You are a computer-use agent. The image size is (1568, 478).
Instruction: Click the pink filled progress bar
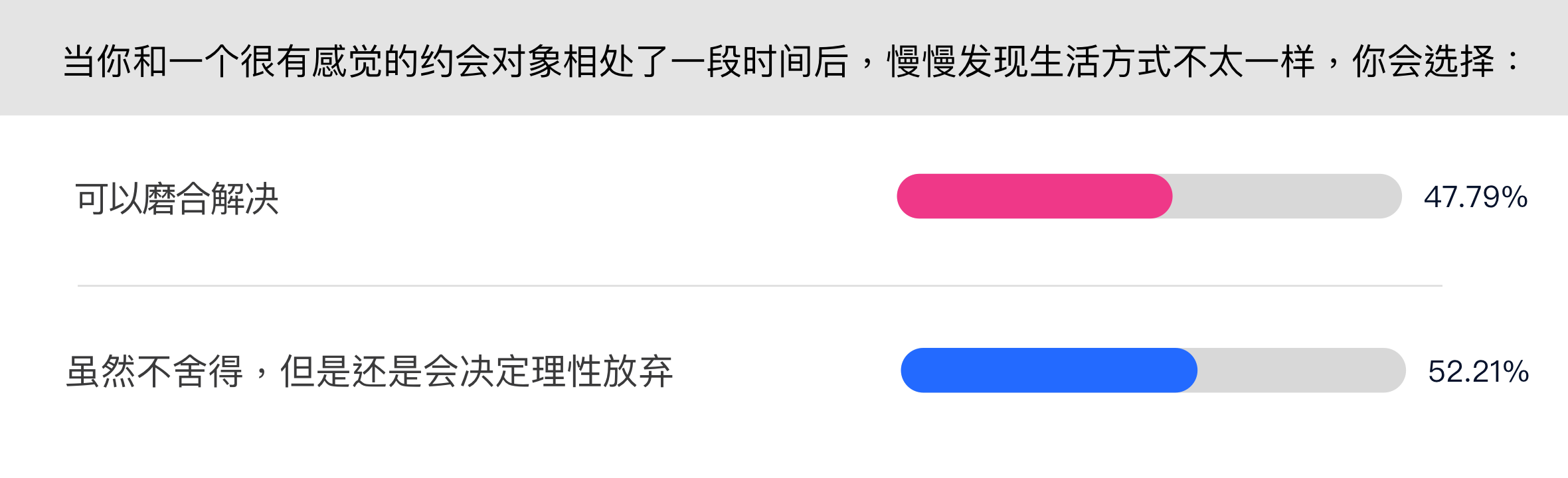tap(1035, 197)
